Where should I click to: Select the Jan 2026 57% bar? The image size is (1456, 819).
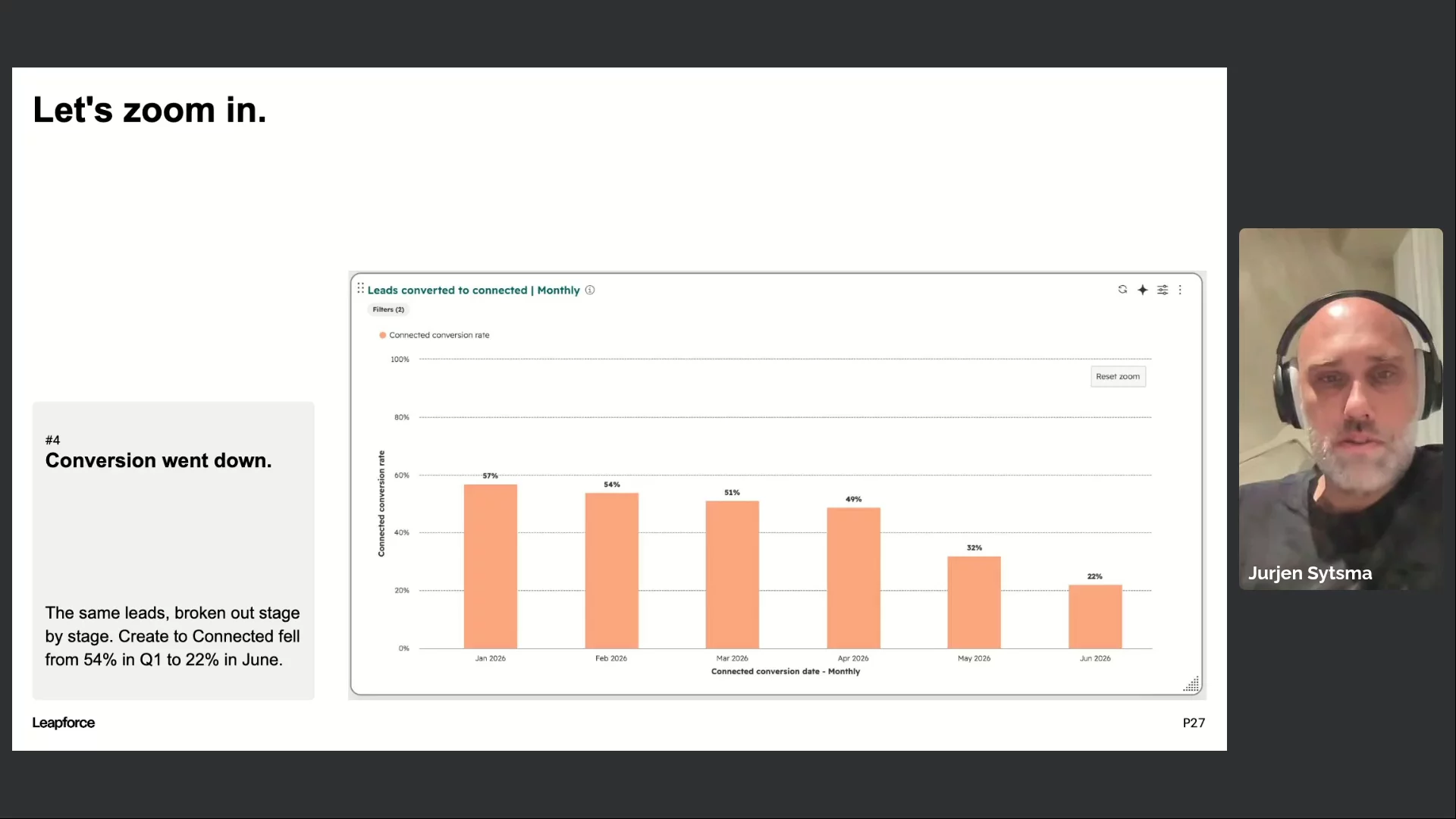[x=491, y=566]
